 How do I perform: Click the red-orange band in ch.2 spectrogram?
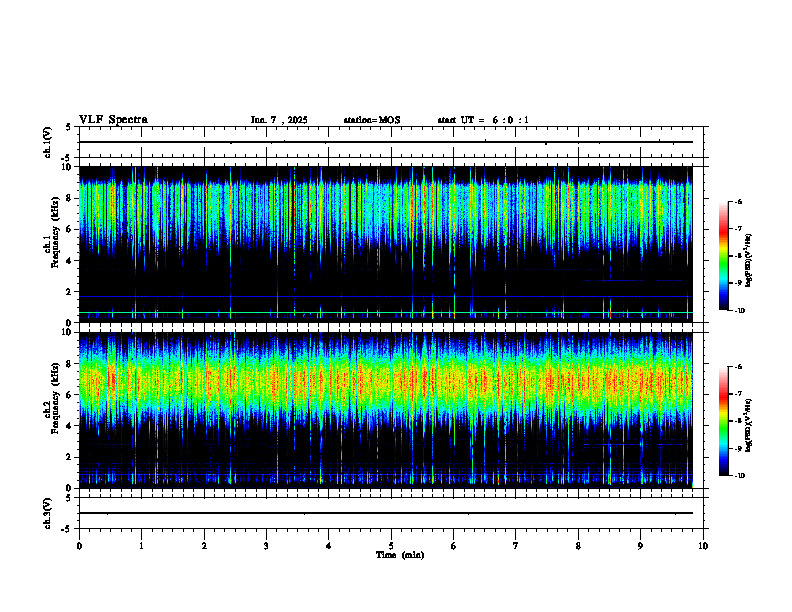[x=386, y=381]
